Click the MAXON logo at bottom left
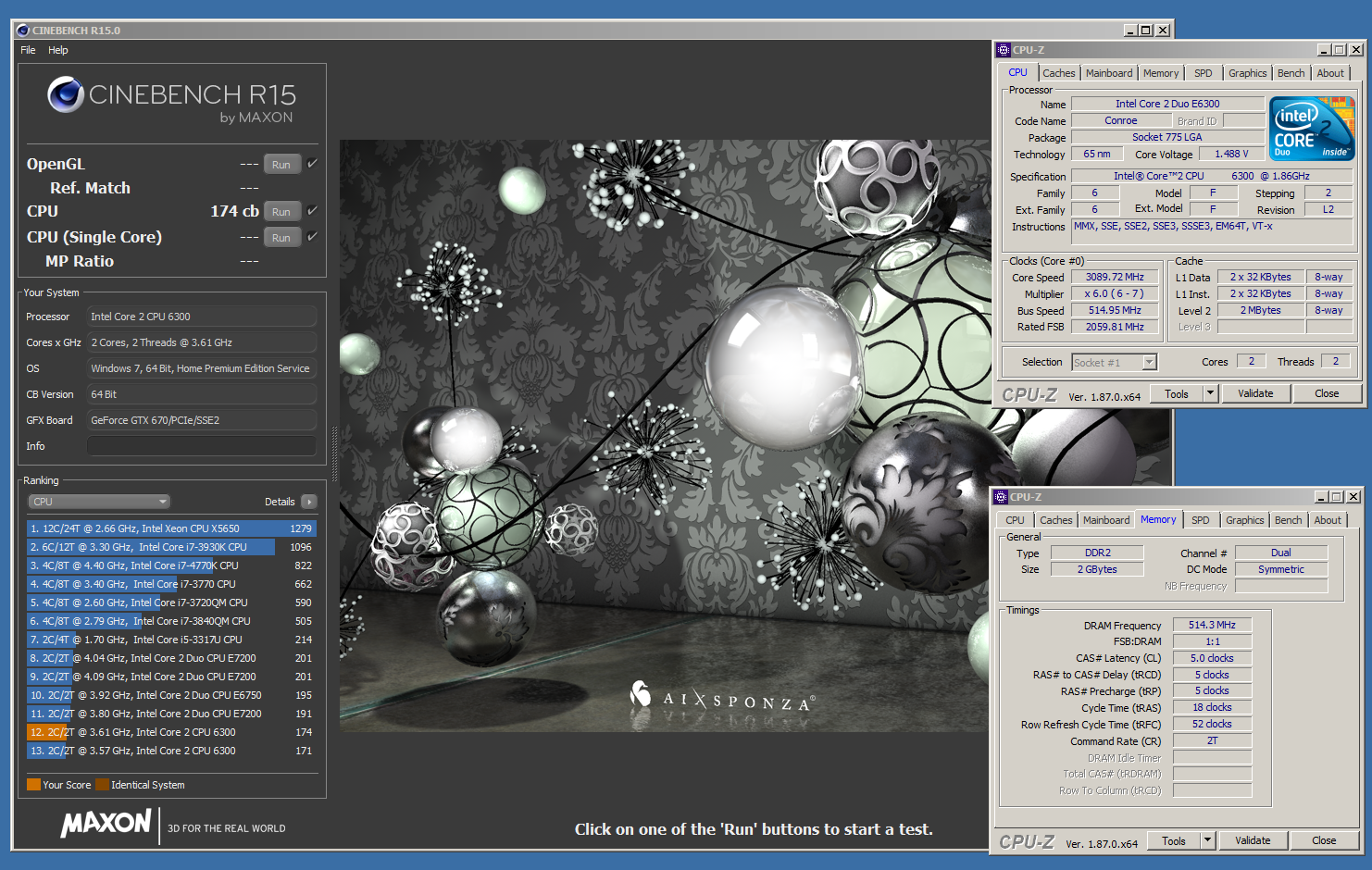The image size is (1372, 870). (106, 823)
